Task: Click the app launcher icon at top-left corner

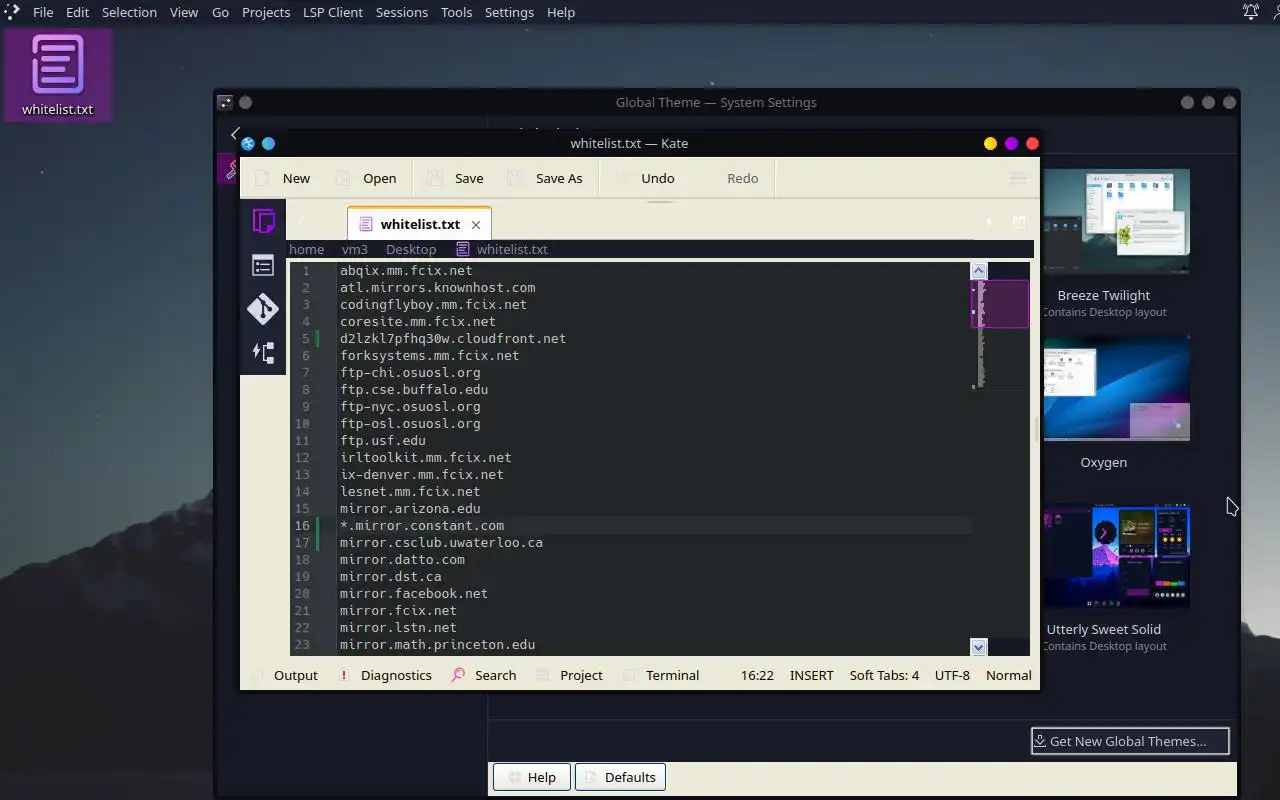Action: (x=10, y=12)
